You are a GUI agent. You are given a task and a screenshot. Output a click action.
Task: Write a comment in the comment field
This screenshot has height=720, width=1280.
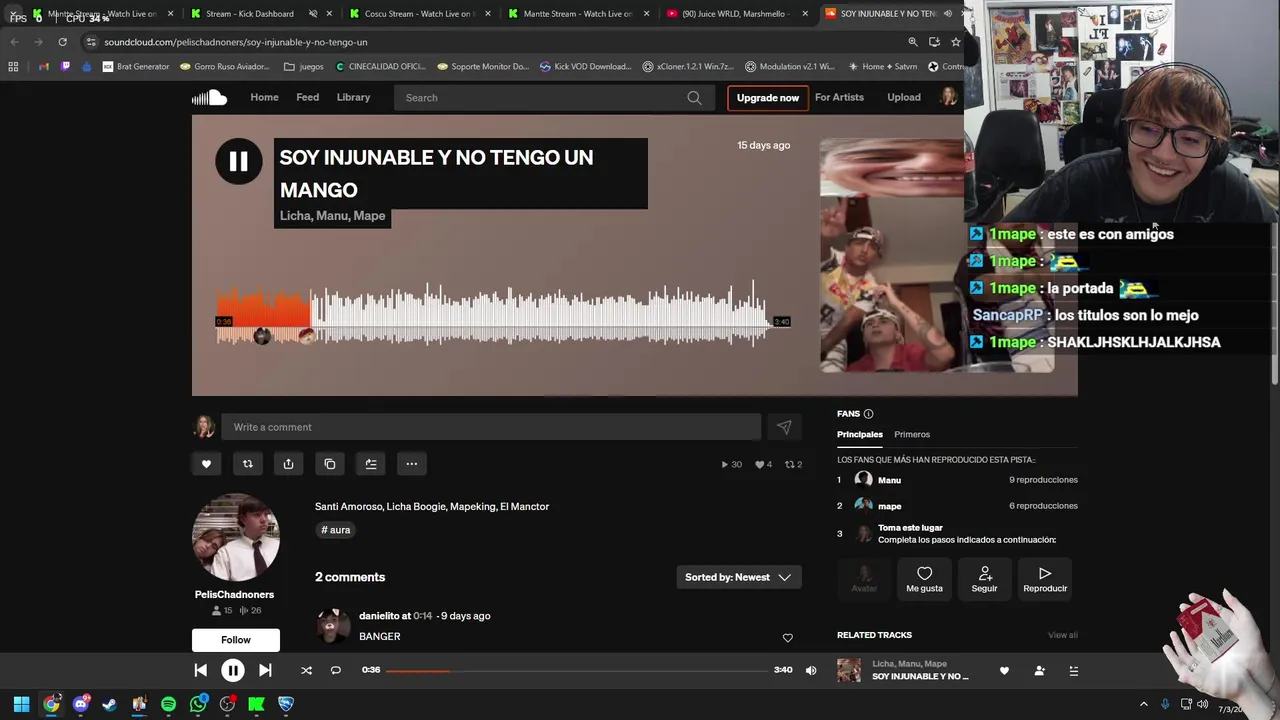pyautogui.click(x=491, y=427)
